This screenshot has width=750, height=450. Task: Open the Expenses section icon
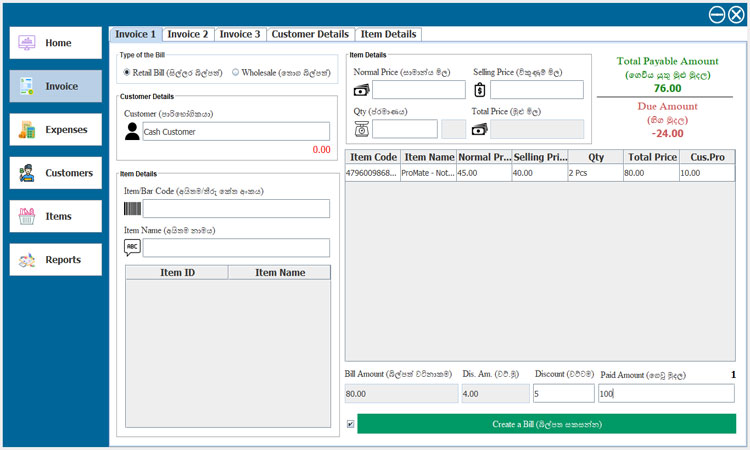[x=27, y=129]
